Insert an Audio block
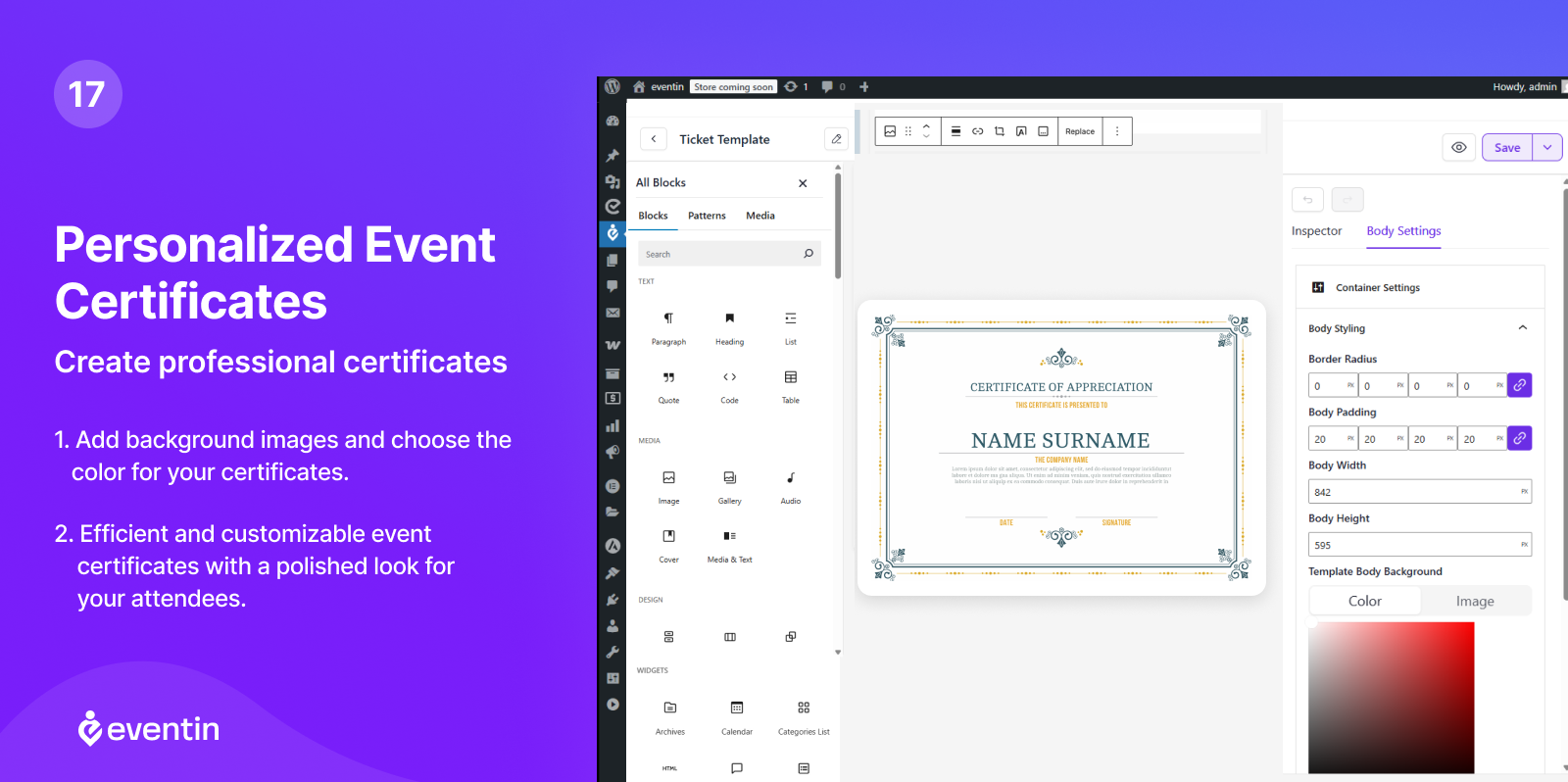The image size is (1568, 782). (791, 487)
